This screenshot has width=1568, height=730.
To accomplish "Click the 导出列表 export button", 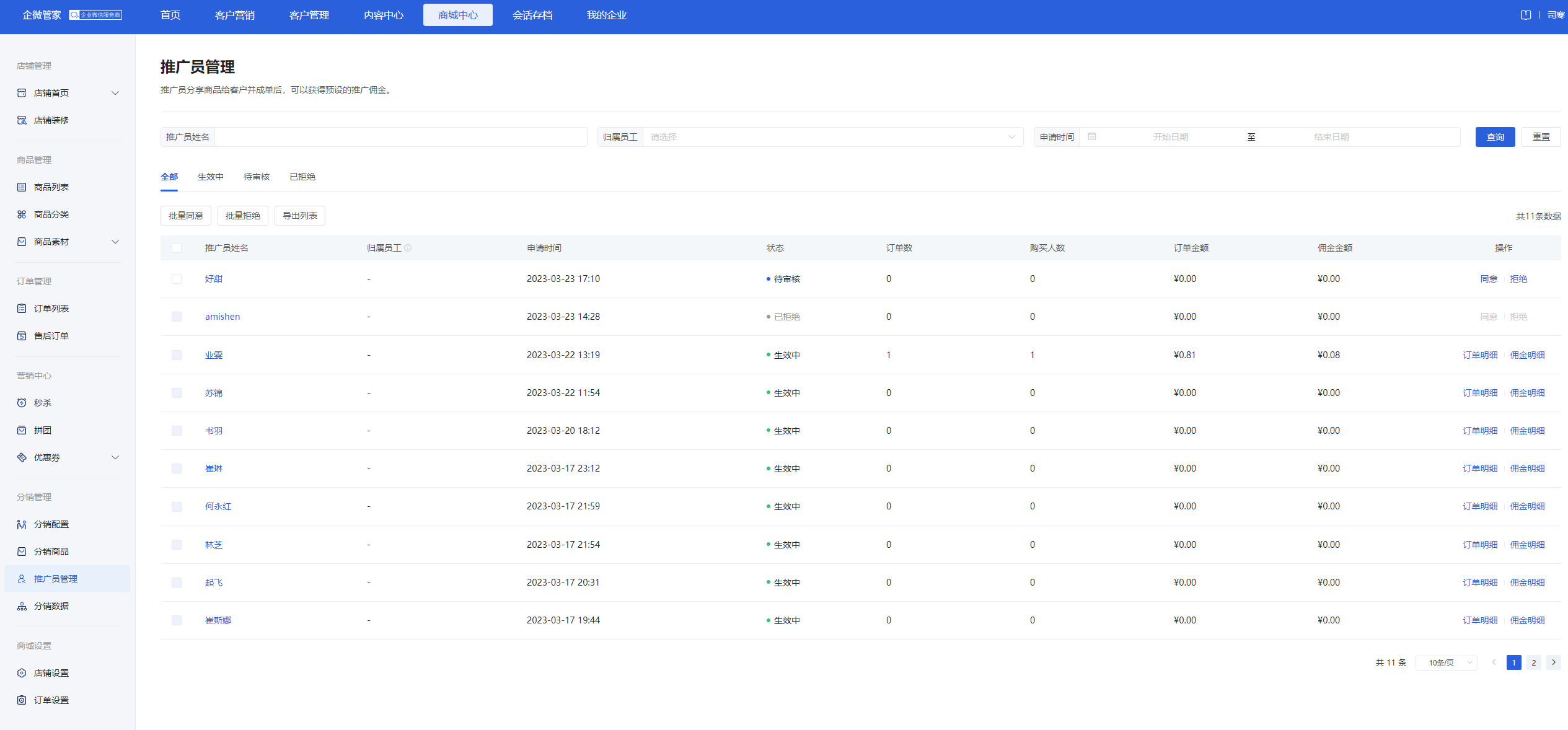I will pyautogui.click(x=300, y=216).
